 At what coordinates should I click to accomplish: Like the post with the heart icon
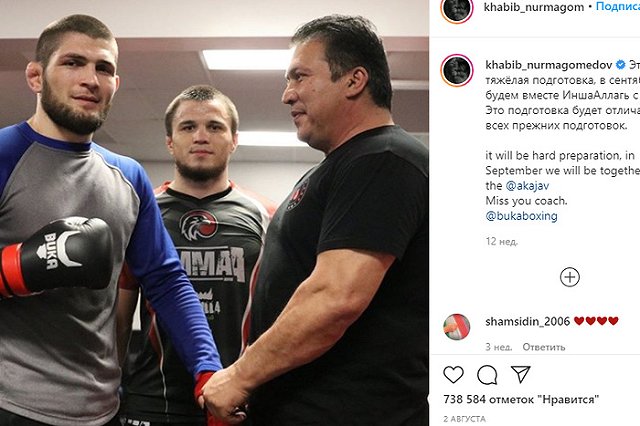[x=453, y=375]
